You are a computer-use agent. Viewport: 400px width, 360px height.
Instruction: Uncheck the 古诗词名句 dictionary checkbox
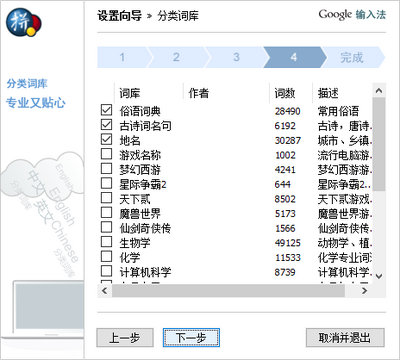(106, 124)
